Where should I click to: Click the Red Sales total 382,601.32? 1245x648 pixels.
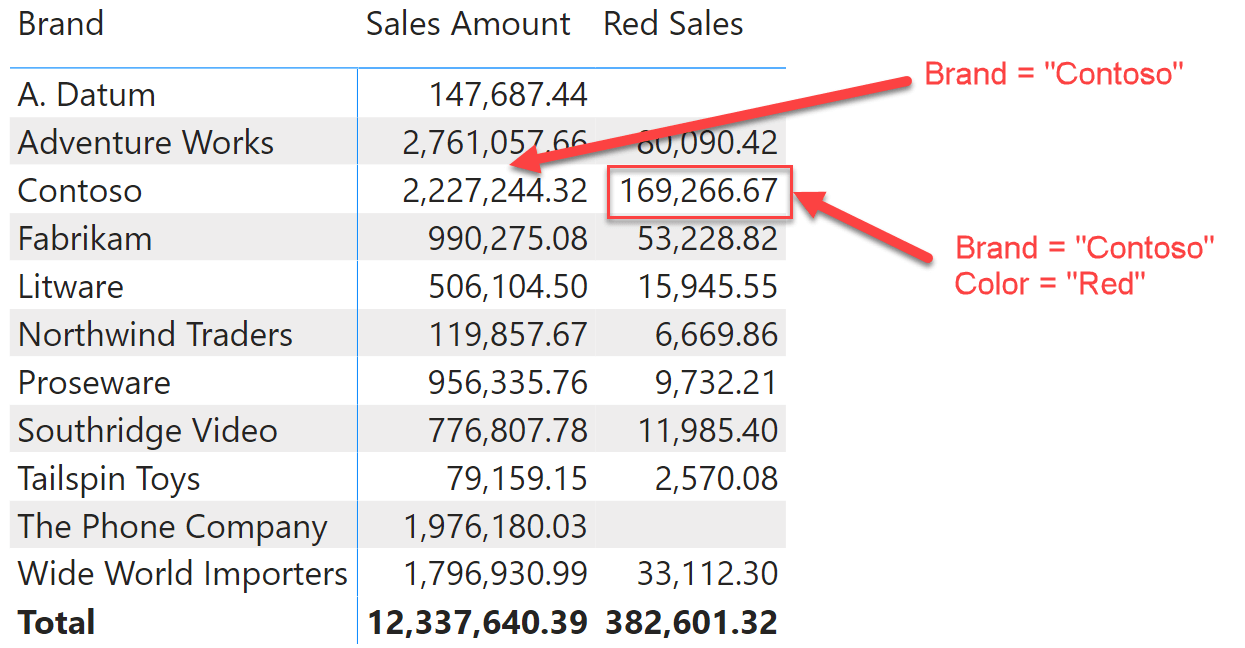[x=690, y=622]
